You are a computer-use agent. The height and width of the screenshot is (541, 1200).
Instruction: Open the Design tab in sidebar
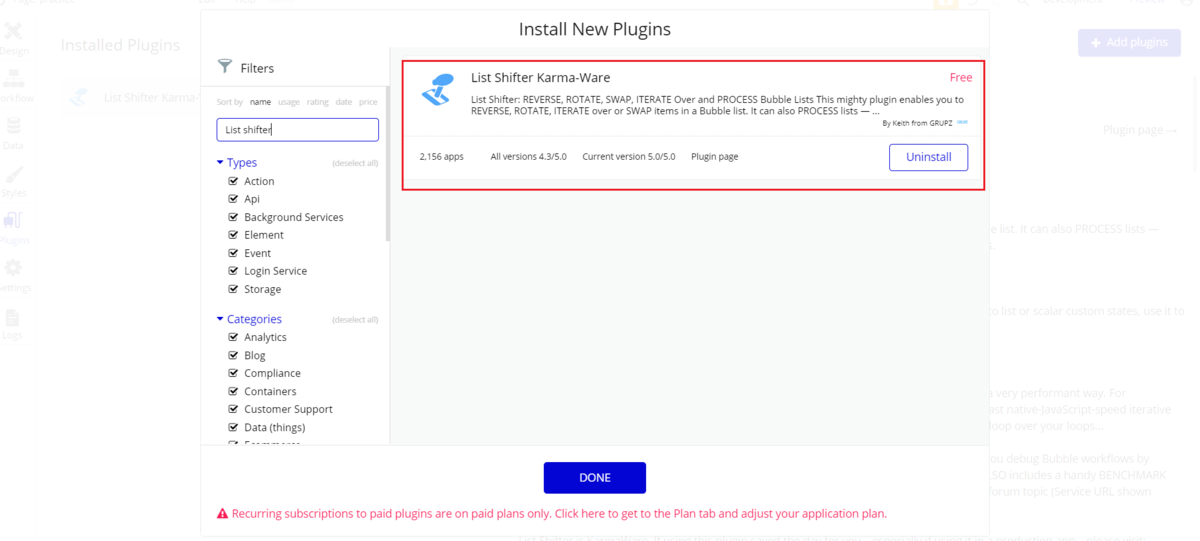[14, 40]
